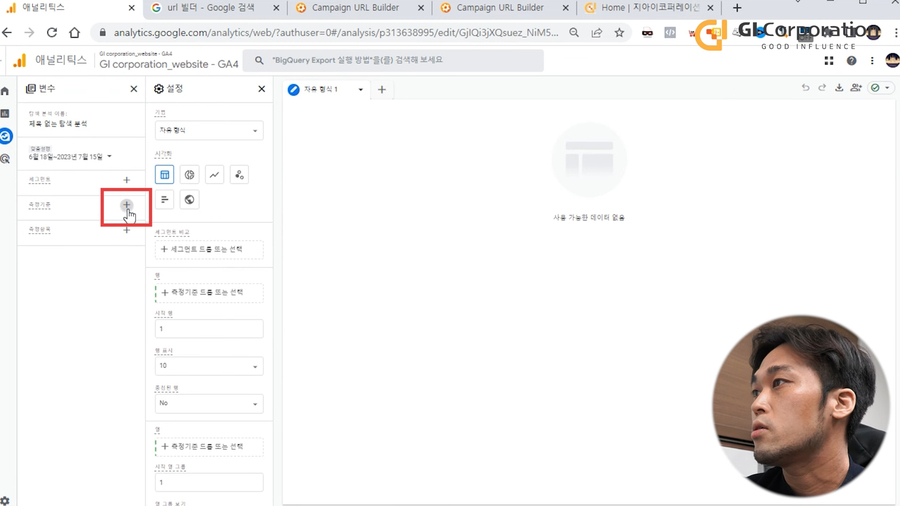The height and width of the screenshot is (506, 900).
Task: Select the line chart visualization icon
Action: point(214,174)
